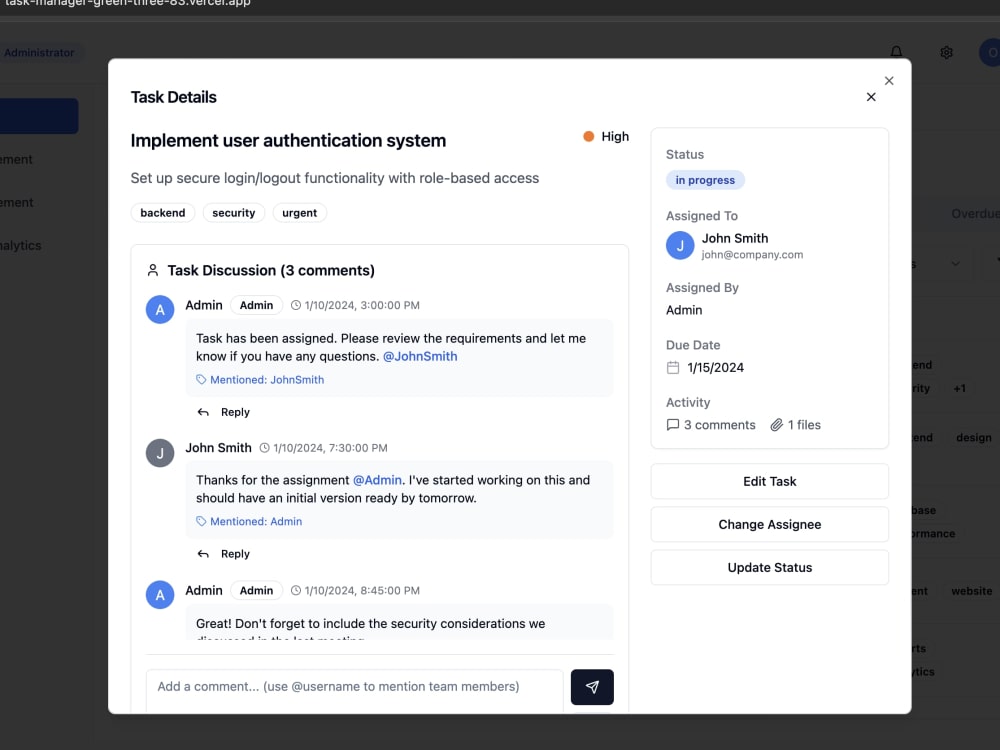The width and height of the screenshot is (1000, 750).
Task: Click Administrator badge in background header
Action: (x=39, y=52)
